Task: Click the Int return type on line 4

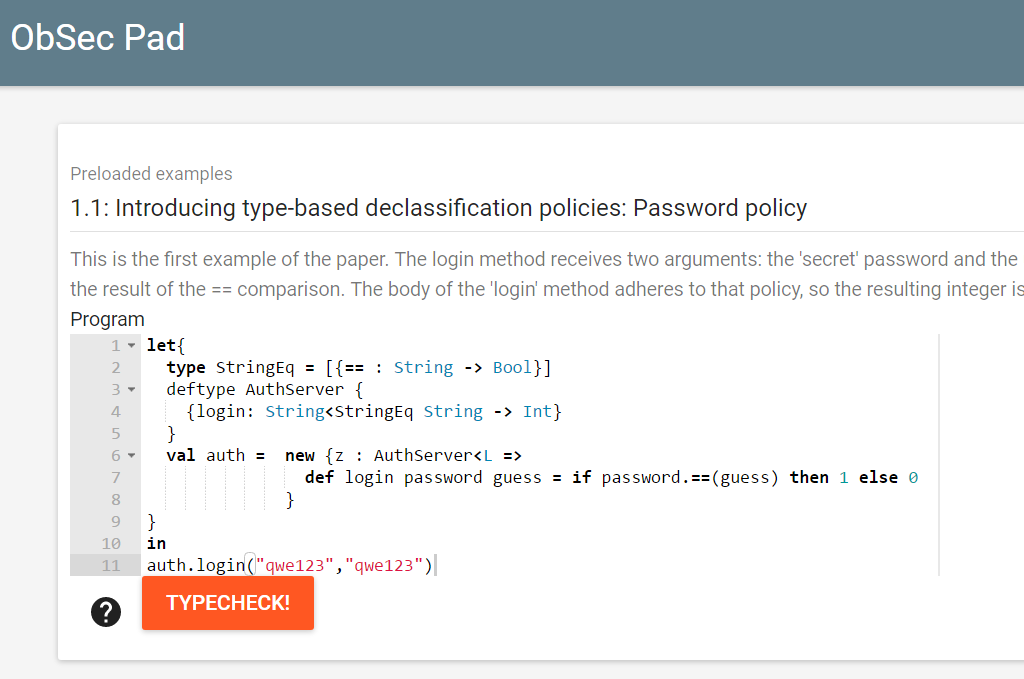Action: click(x=537, y=412)
